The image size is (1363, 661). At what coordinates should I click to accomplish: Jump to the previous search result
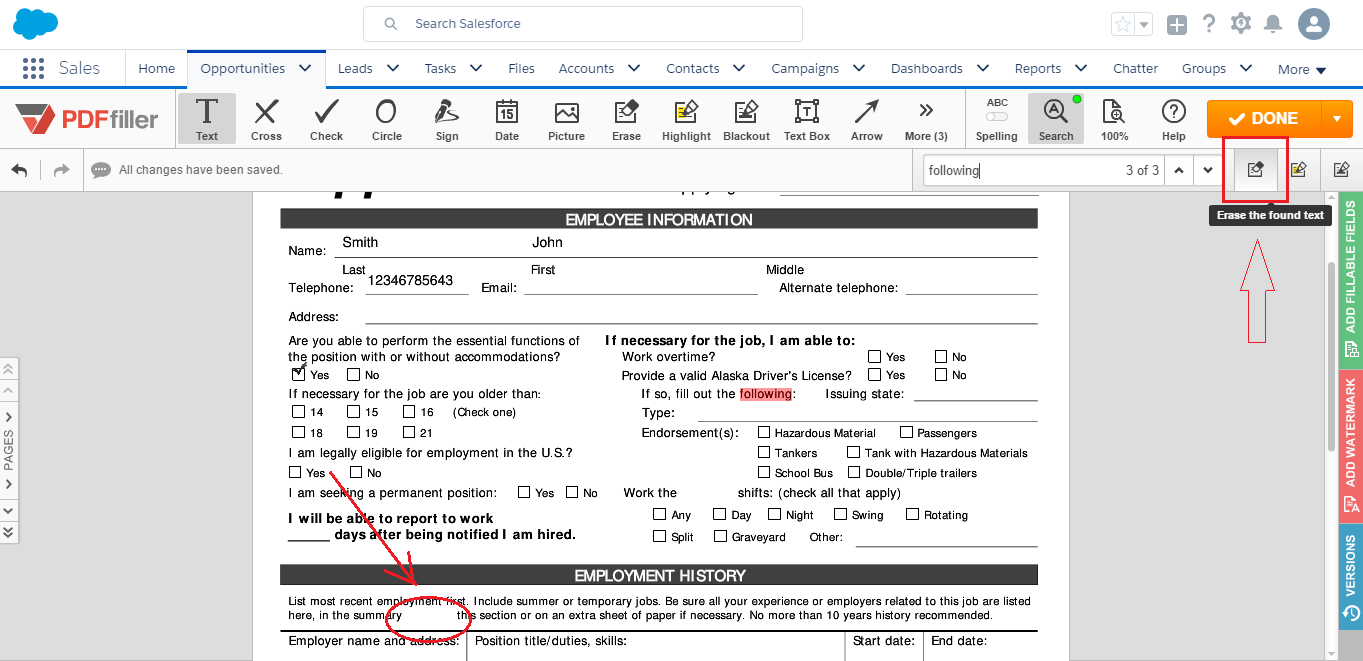(x=1180, y=170)
